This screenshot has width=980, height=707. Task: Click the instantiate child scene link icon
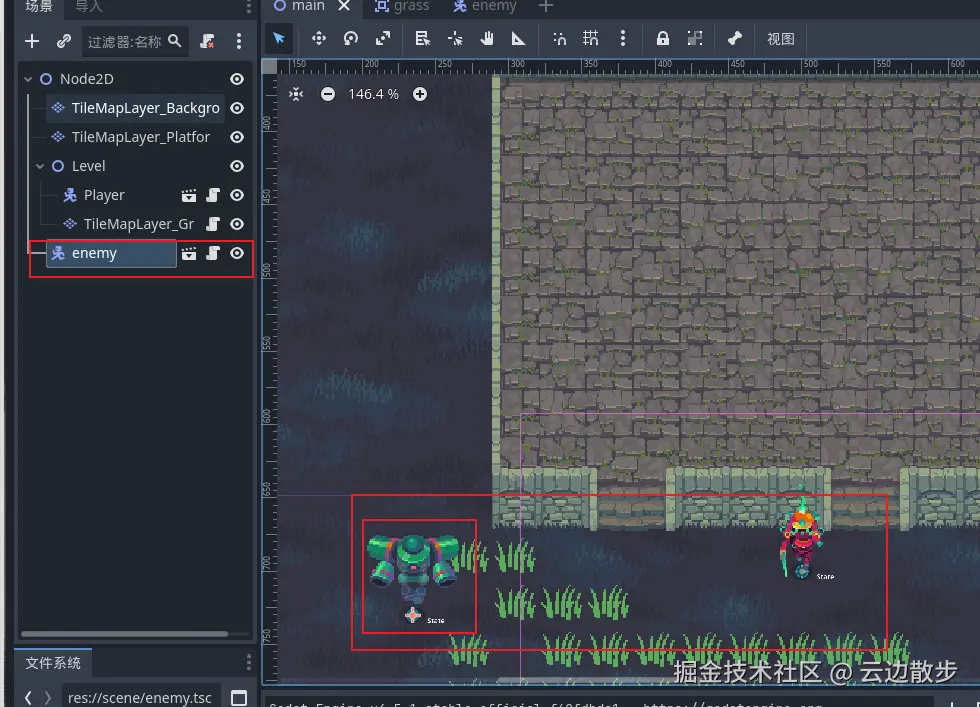pyautogui.click(x=64, y=41)
